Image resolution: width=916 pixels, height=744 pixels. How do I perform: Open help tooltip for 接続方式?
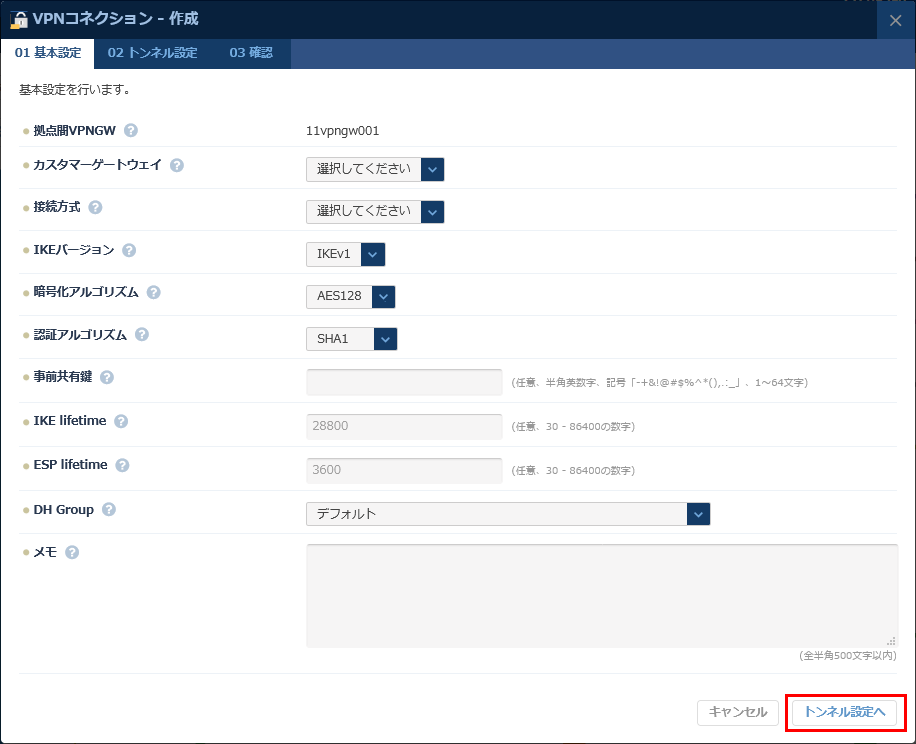pos(96,207)
